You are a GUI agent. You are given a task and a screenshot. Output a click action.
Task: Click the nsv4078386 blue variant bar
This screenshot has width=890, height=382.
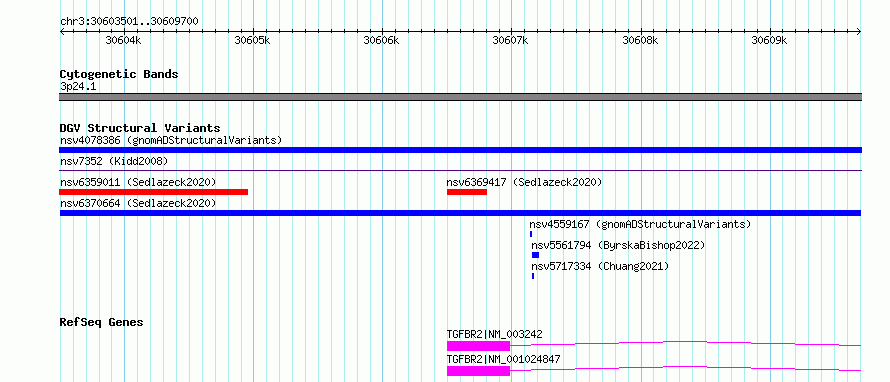[x=460, y=150]
